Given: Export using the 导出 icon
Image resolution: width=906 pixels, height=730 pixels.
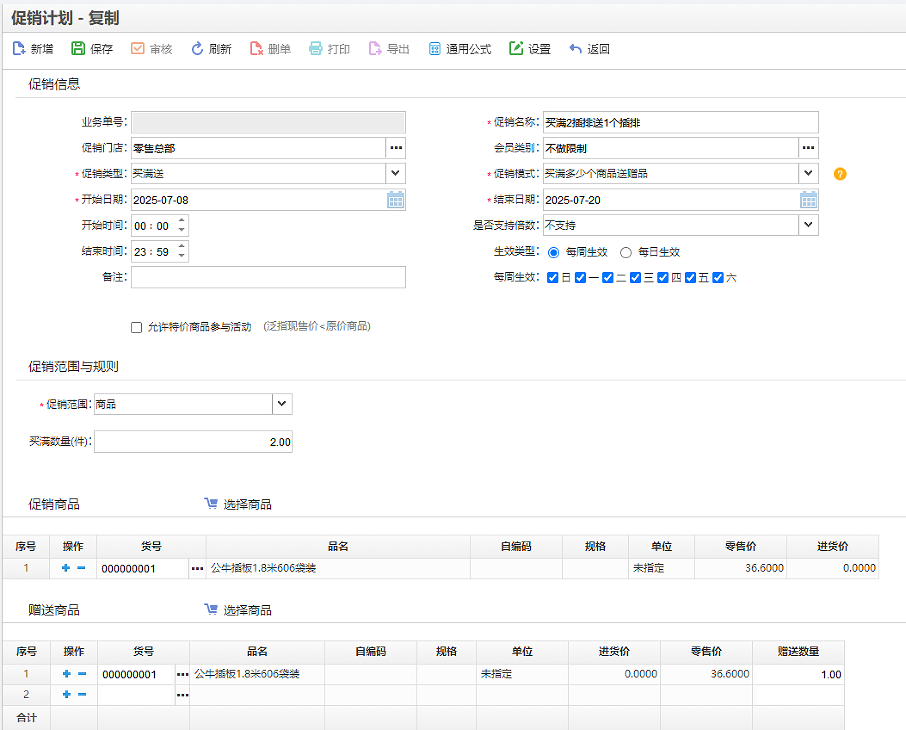Looking at the screenshot, I should [375, 49].
